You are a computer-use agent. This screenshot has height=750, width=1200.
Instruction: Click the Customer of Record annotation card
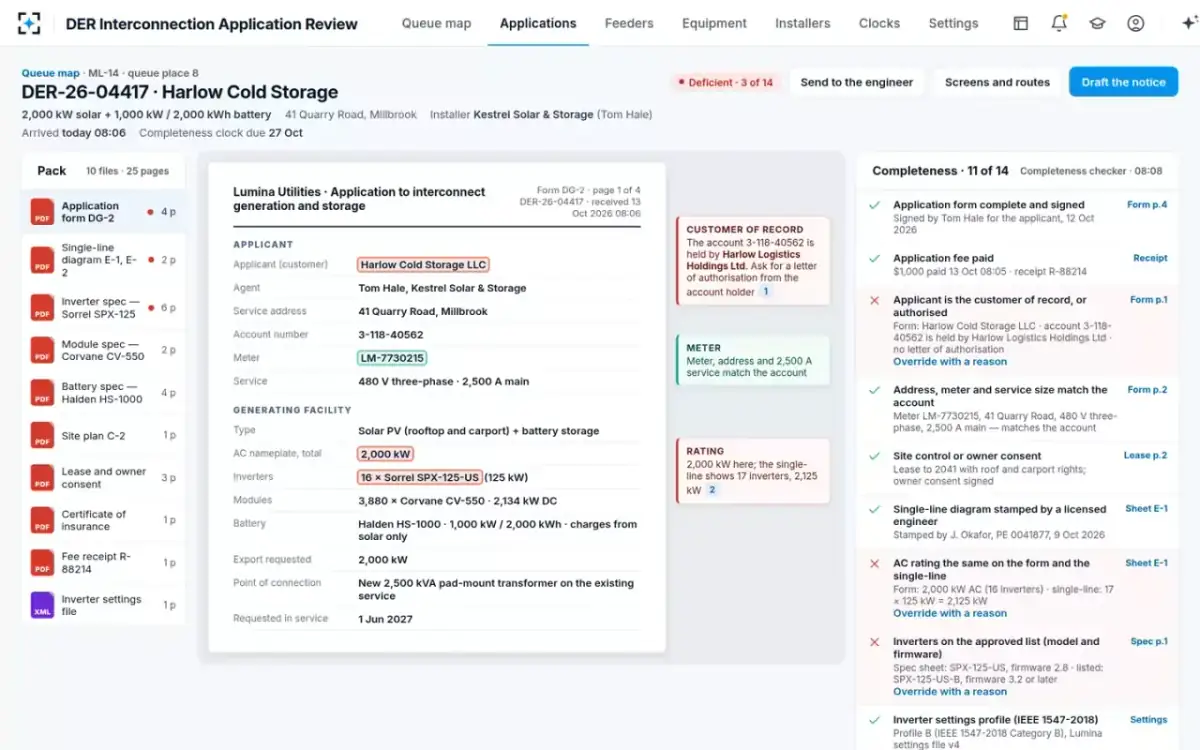click(753, 261)
